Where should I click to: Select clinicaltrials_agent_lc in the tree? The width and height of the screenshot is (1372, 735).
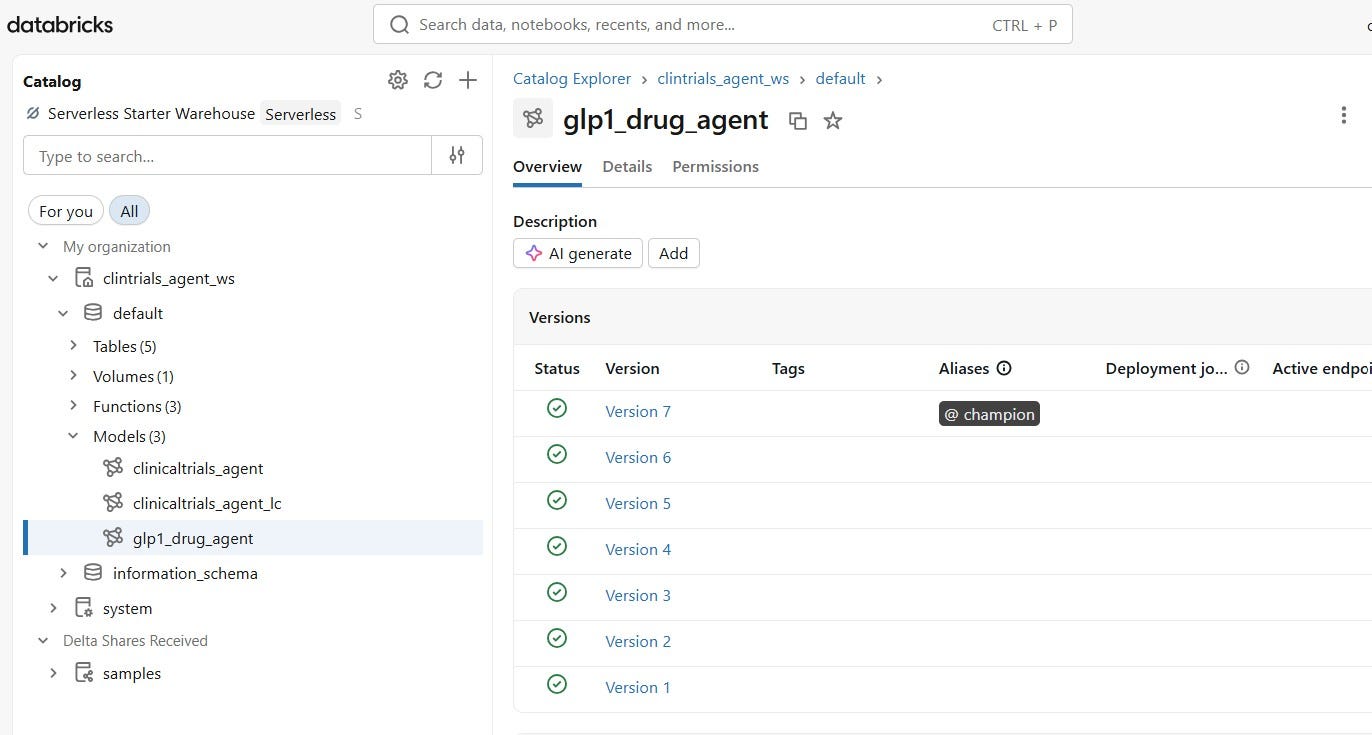[207, 503]
